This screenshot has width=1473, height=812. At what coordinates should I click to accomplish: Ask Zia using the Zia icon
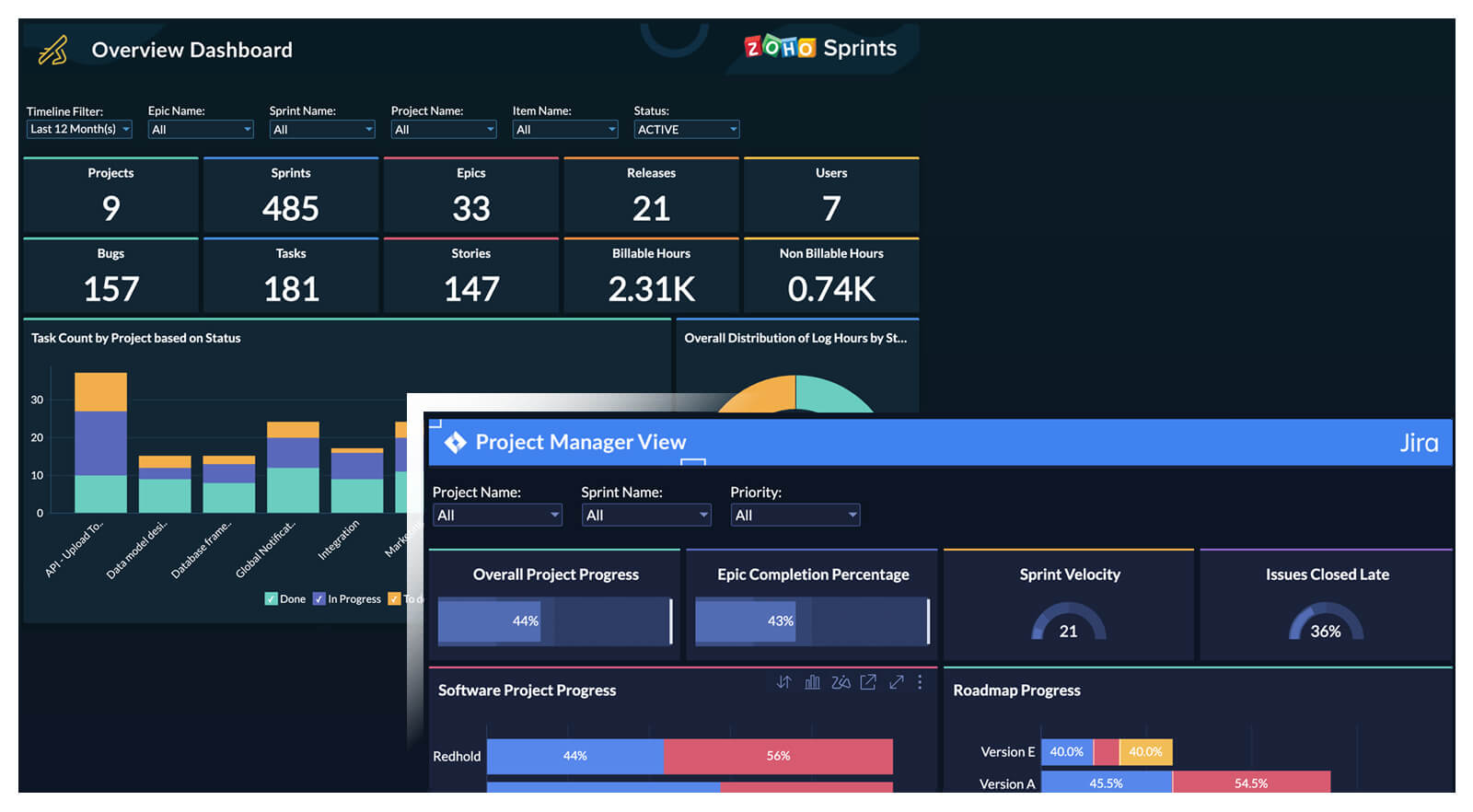pos(841,682)
